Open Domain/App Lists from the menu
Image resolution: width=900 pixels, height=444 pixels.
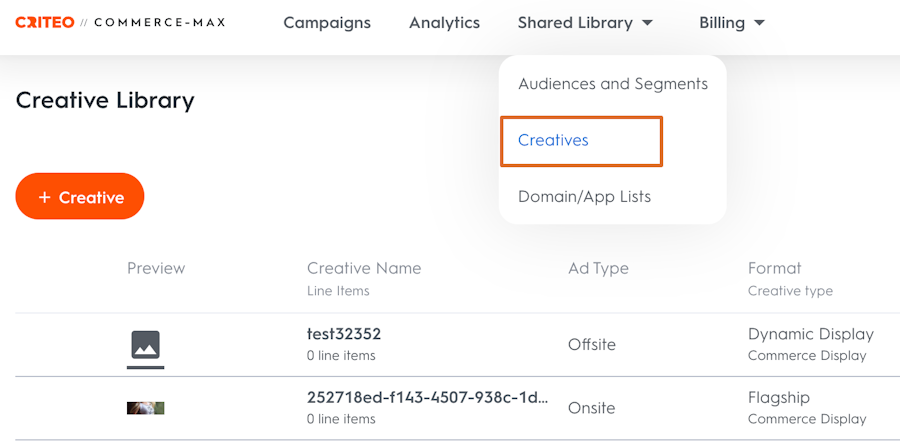[584, 196]
